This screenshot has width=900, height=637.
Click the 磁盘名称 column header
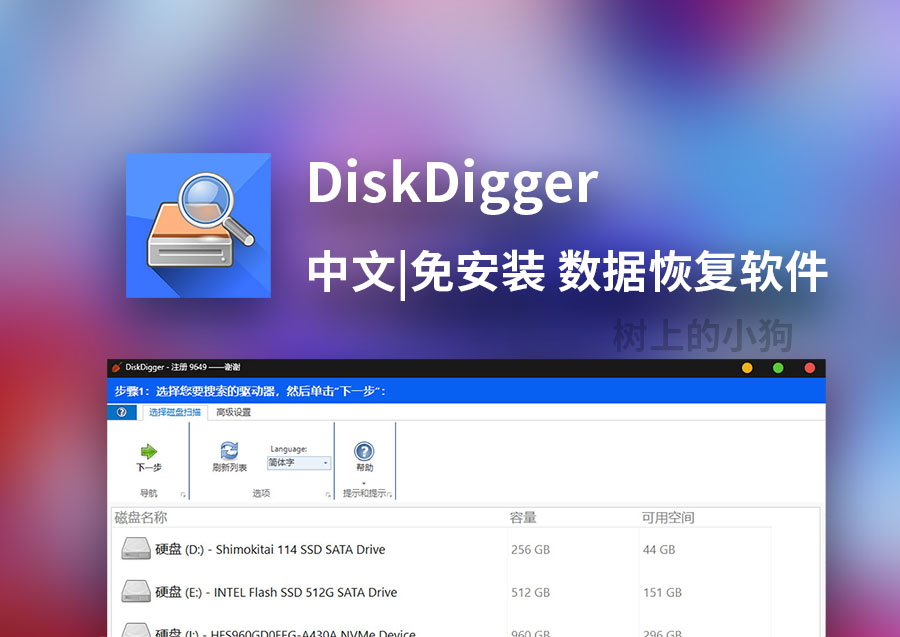(140, 517)
